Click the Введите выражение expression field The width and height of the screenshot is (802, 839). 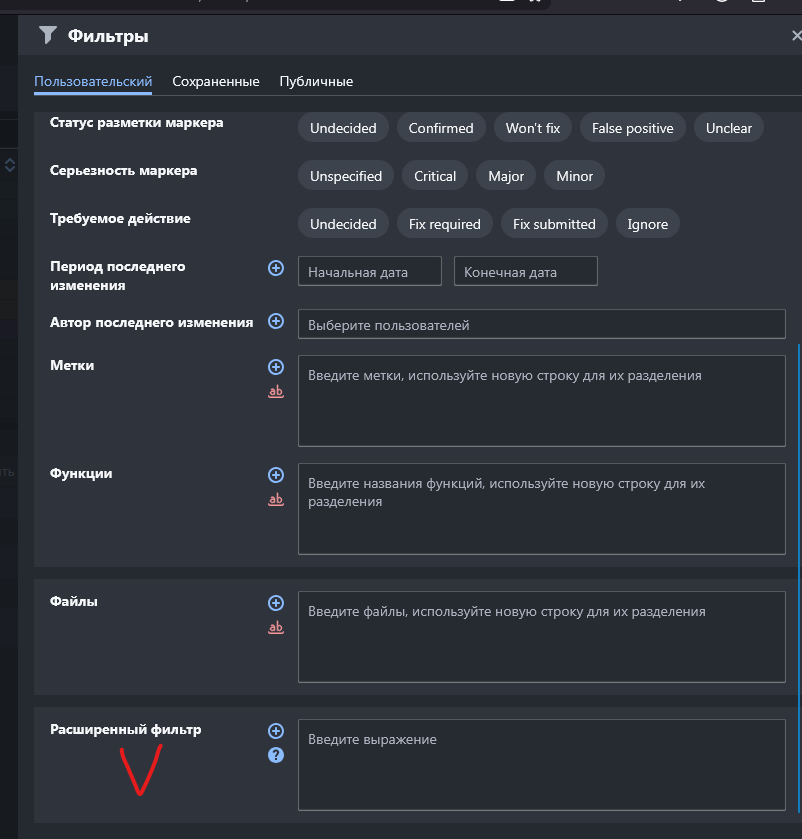pos(541,765)
